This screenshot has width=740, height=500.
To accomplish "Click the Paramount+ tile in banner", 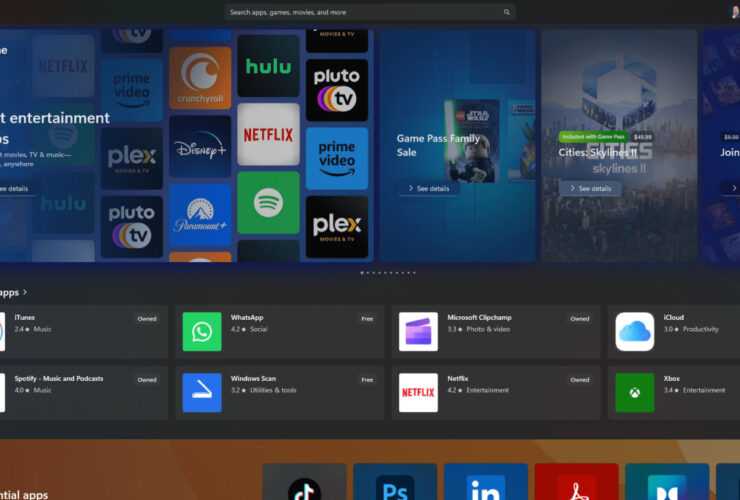I will pyautogui.click(x=200, y=215).
